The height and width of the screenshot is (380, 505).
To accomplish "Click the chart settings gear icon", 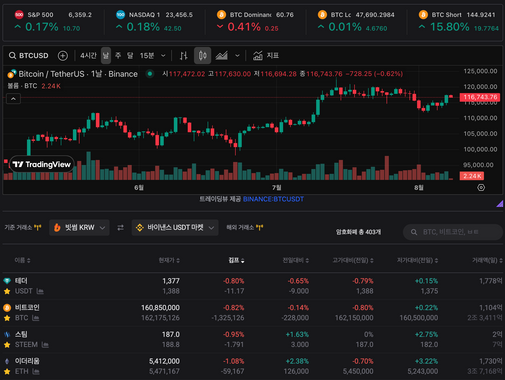I will (481, 188).
